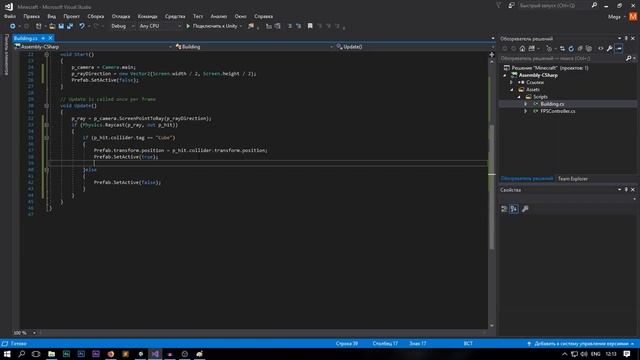The image size is (640, 360).
Task: Click the feedback icon near quick launch
Action: (511, 5)
